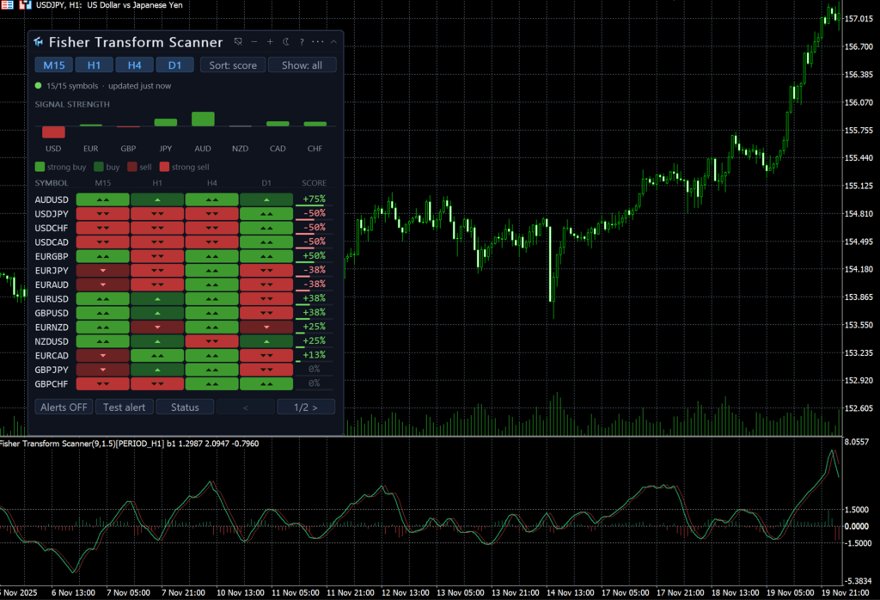Click the USD signal strength bar
880x600 pixels.
(x=53, y=132)
